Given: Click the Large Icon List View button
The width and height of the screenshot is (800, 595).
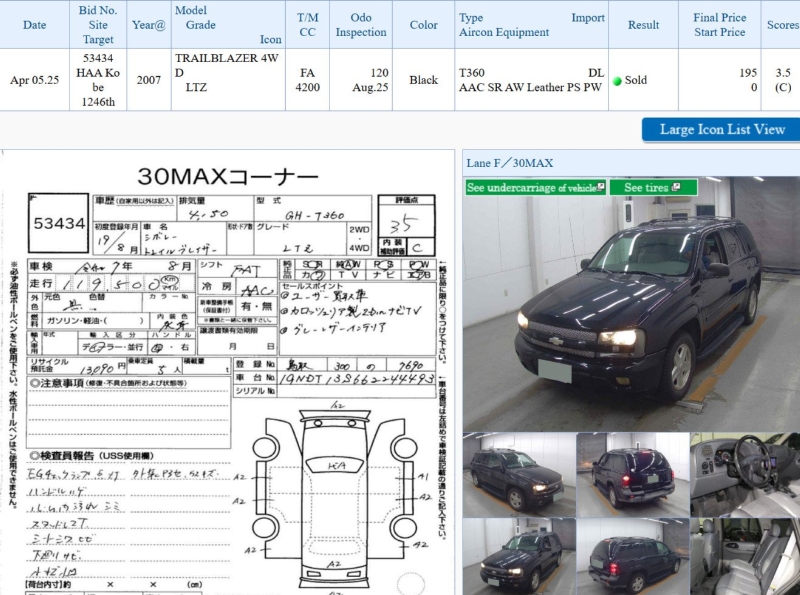Looking at the screenshot, I should click(x=722, y=129).
